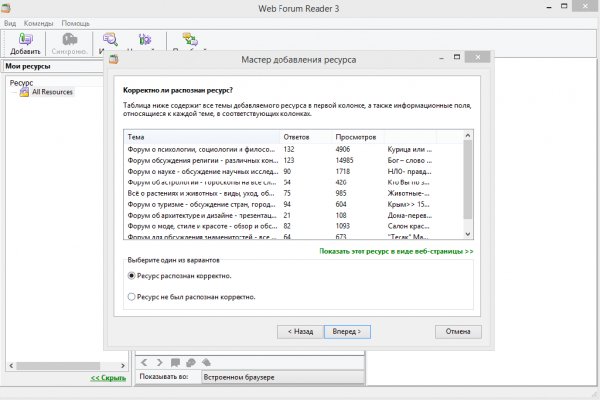The image size is (600, 400).
Task: Minimize the wizard dialog window
Action: click(x=442, y=58)
